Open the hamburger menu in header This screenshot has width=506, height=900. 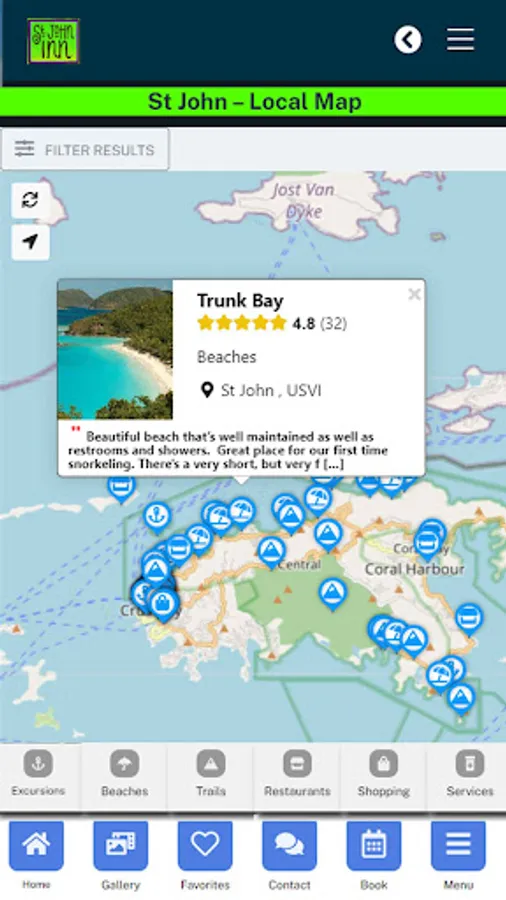(461, 40)
